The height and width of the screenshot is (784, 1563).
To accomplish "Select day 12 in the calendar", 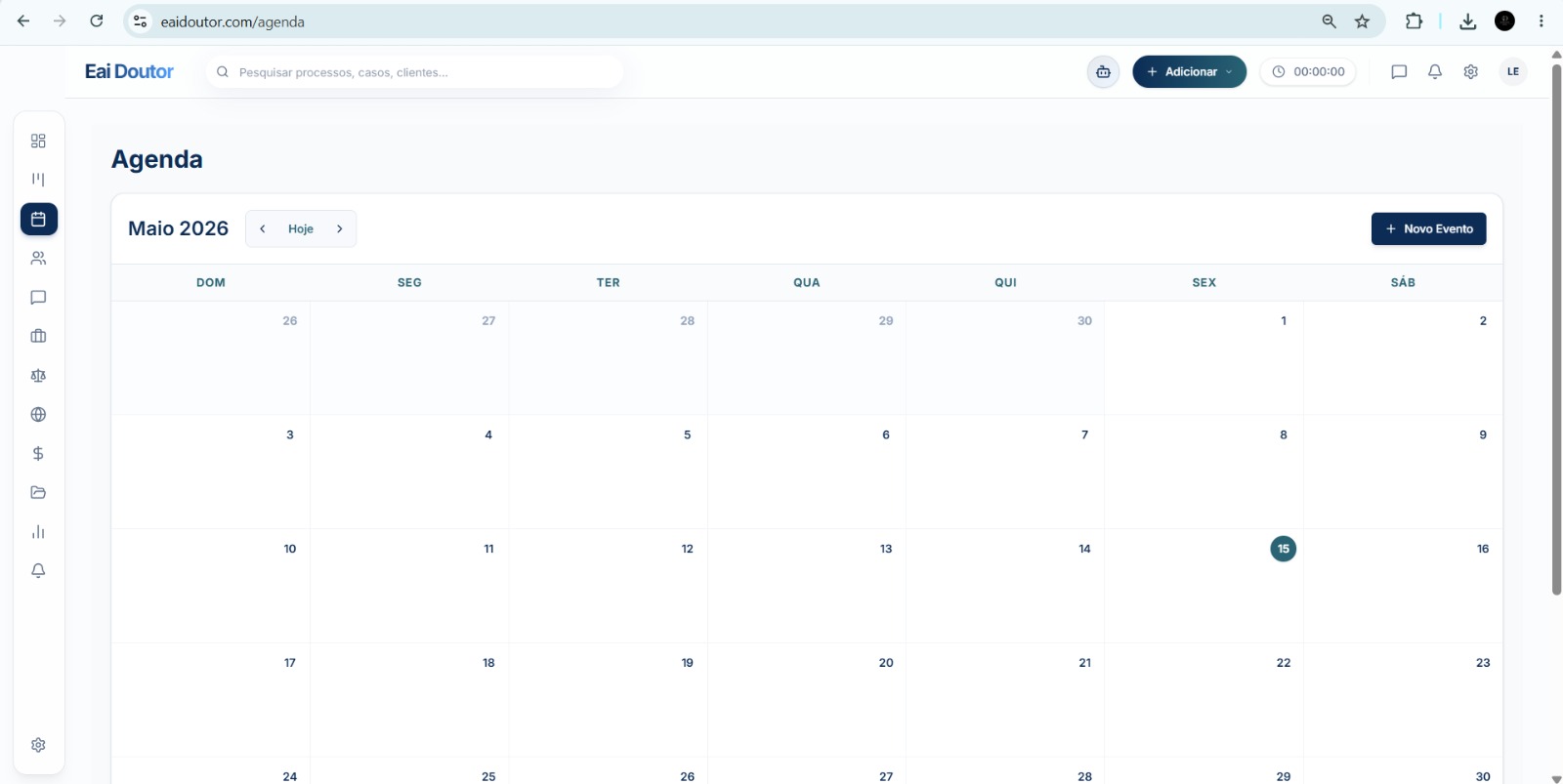I will click(688, 550).
